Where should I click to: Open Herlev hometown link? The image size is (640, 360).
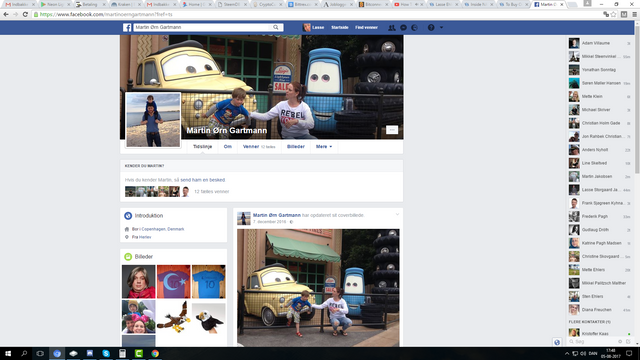(x=145, y=237)
